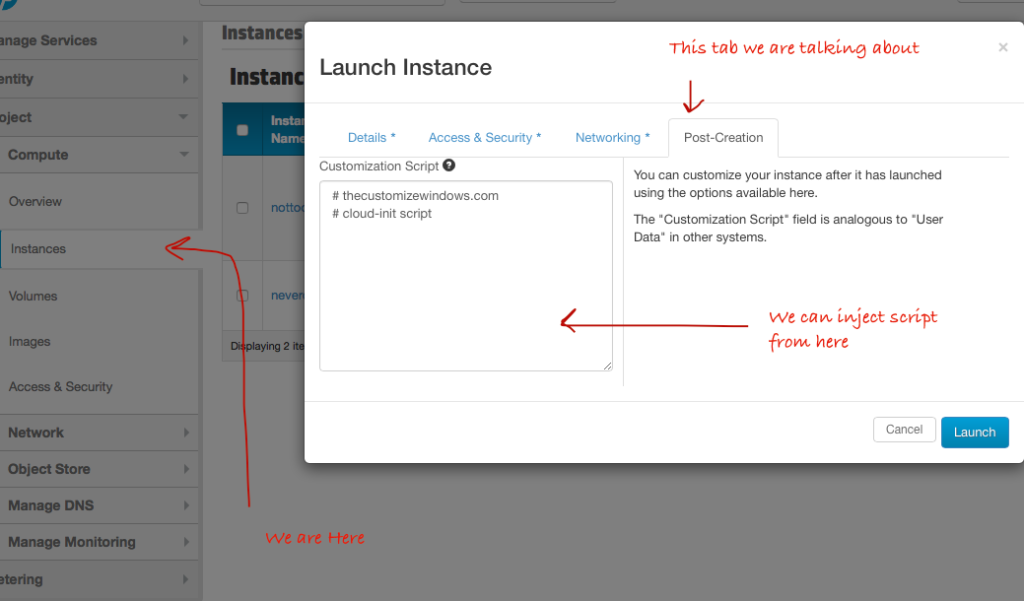Click the Customization Script help question-mark icon
The height and width of the screenshot is (601, 1024).
[449, 165]
